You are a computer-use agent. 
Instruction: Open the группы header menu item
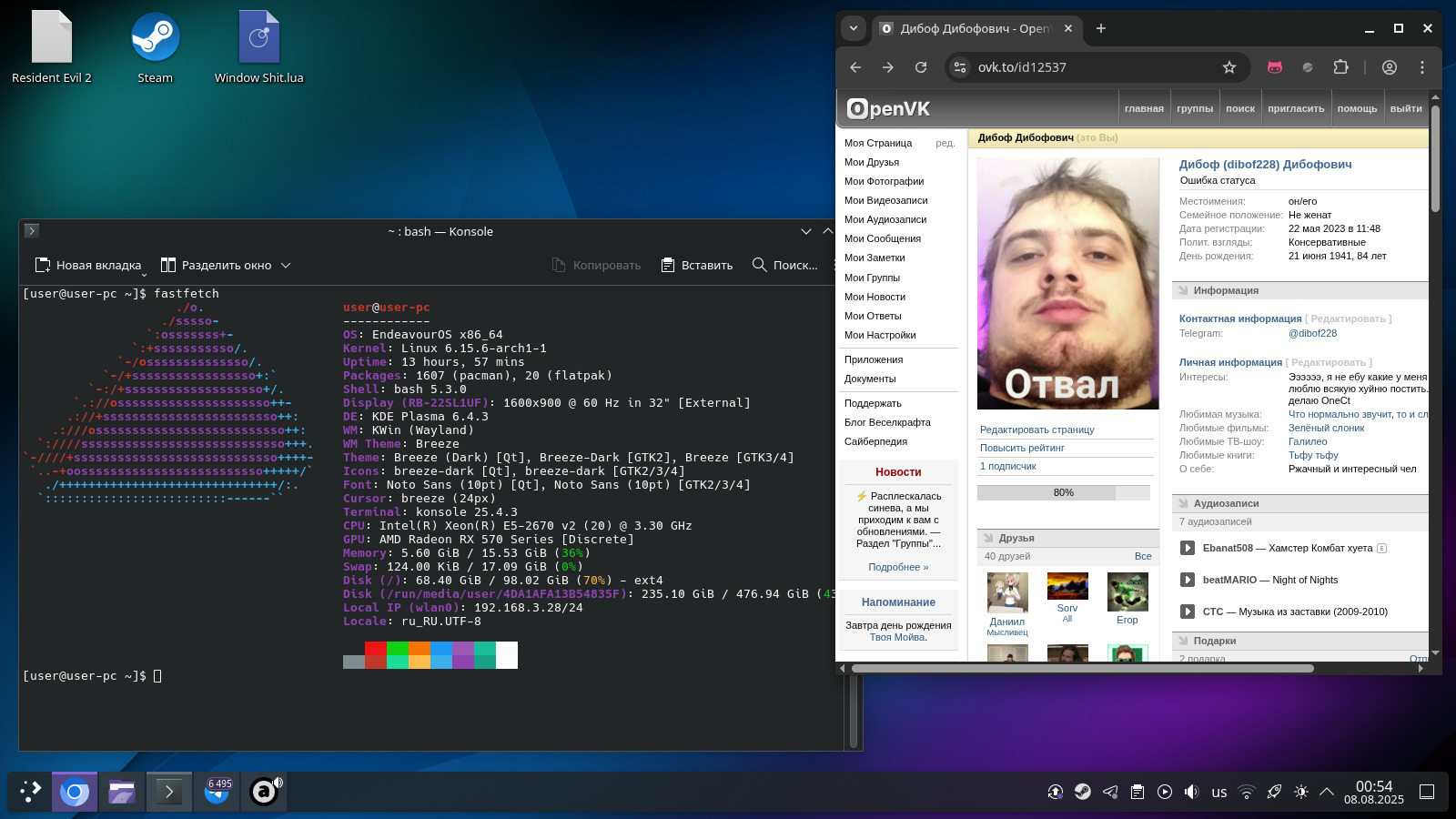pyautogui.click(x=1194, y=108)
